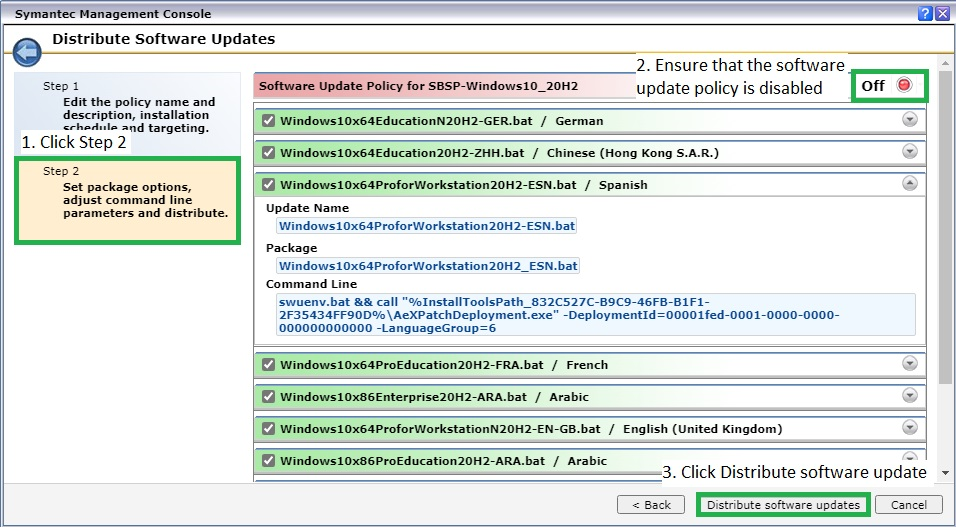Uncheck Windows10x64EducationN20H2-GER.bat German checkbox
The width and height of the screenshot is (956, 527).
[x=268, y=121]
